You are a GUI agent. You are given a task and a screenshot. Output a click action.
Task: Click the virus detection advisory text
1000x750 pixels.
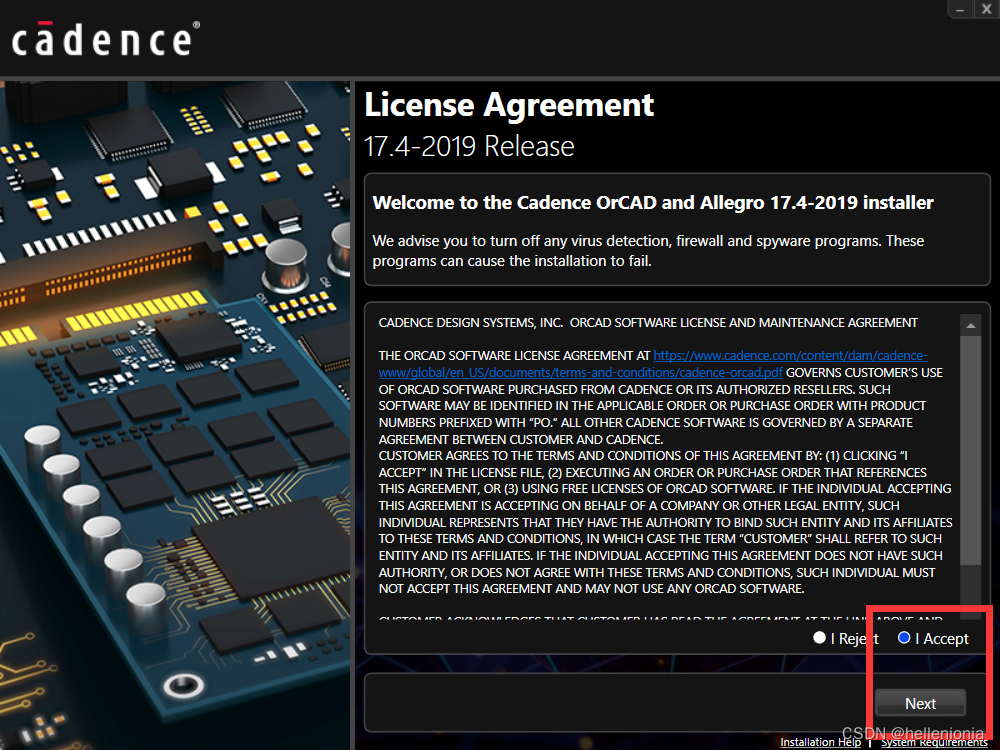pyautogui.click(x=648, y=251)
